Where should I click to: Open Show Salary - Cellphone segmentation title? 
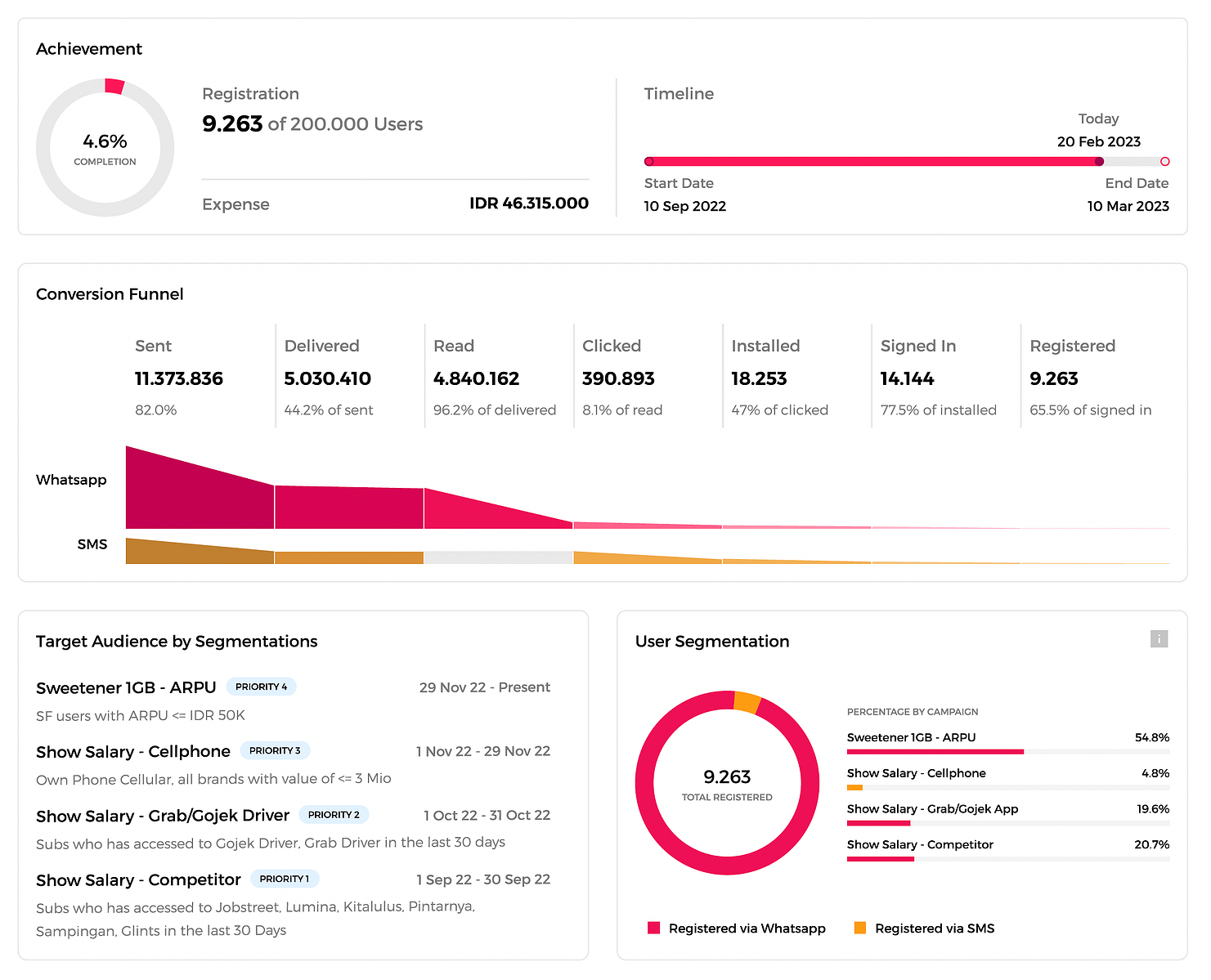(x=133, y=751)
